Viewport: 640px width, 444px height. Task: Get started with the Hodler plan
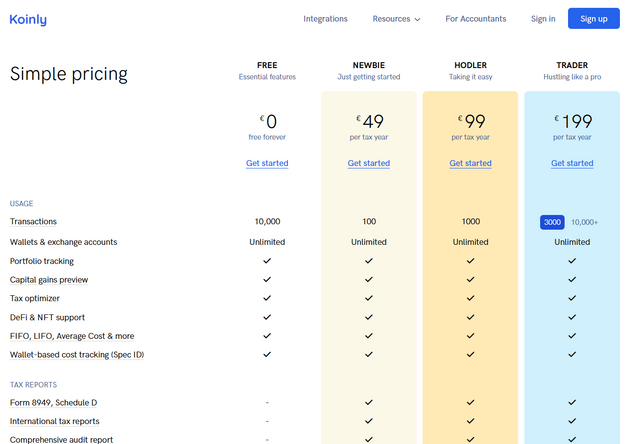(470, 163)
